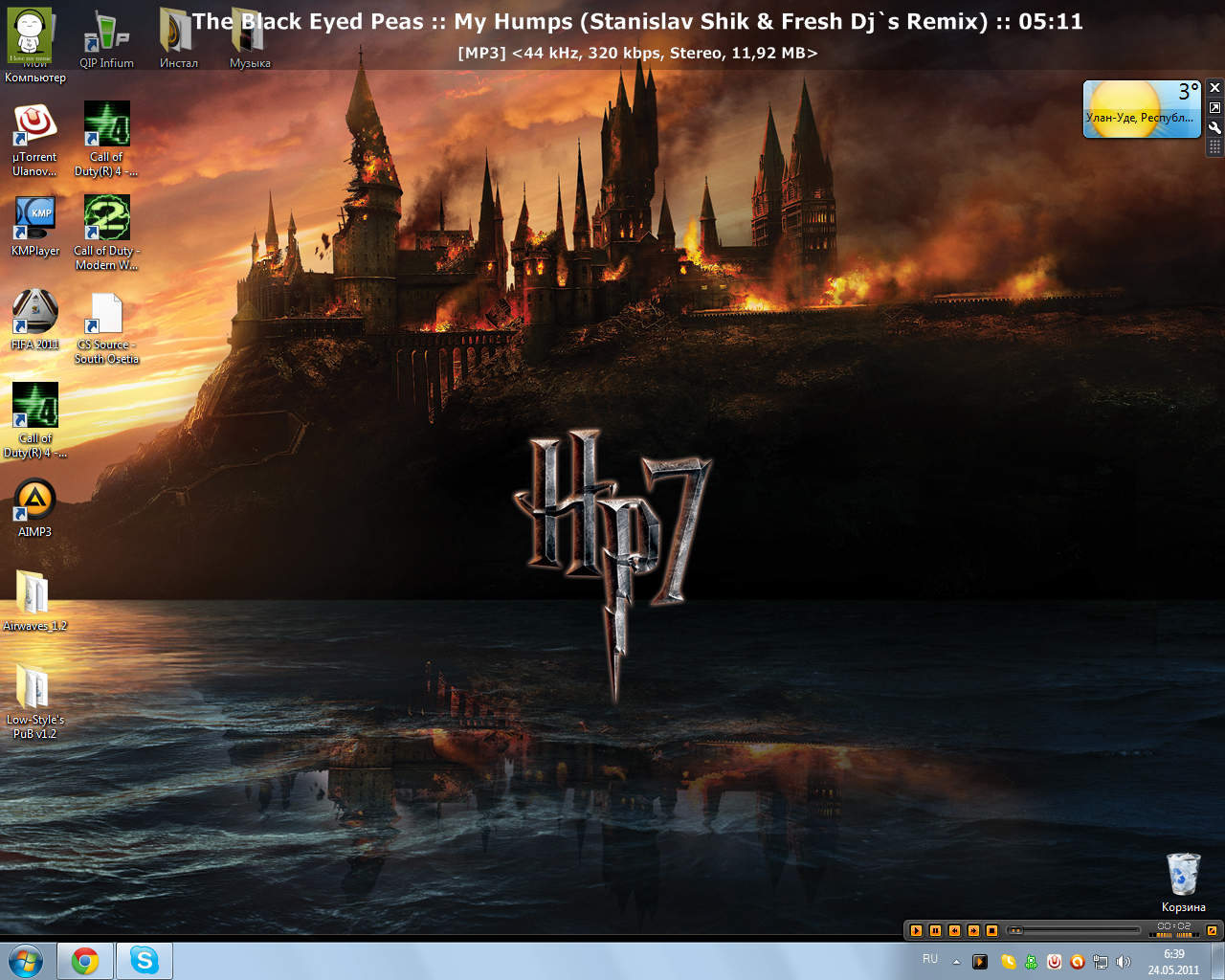Screen dimensions: 1225x980
Task: Open Google Chrome from the taskbar
Action: pos(86,960)
